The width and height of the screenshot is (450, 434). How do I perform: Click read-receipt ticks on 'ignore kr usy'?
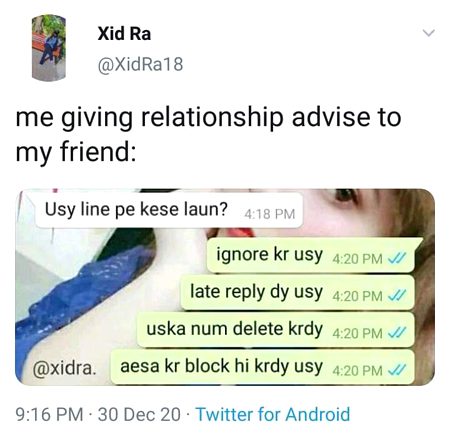(397, 258)
